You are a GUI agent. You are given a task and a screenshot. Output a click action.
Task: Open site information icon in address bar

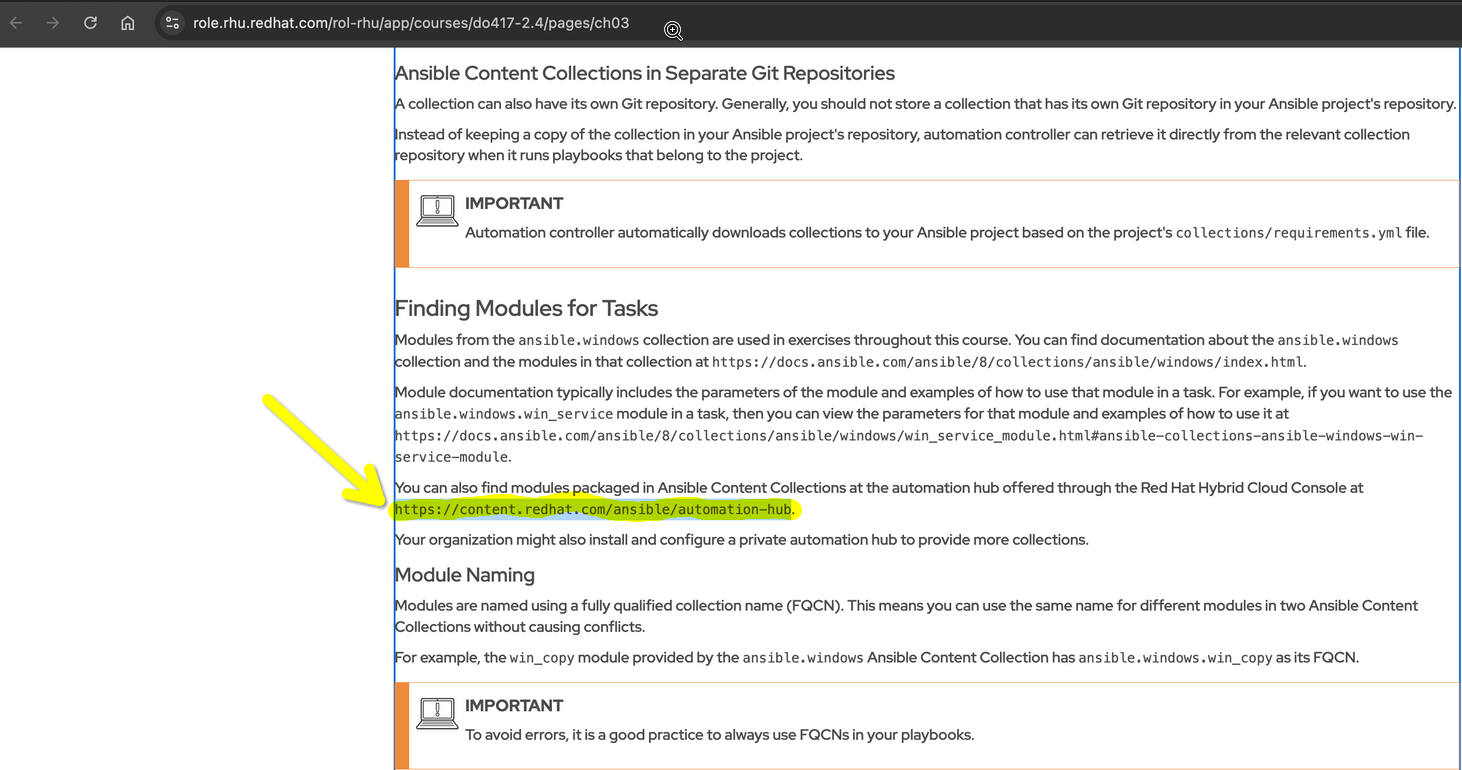(172, 23)
